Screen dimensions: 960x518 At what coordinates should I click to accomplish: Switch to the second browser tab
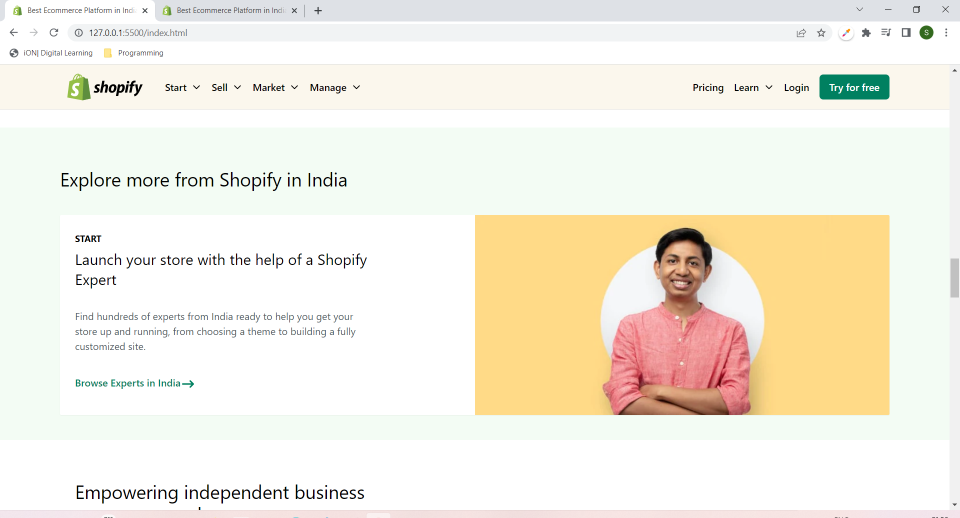tap(230, 10)
